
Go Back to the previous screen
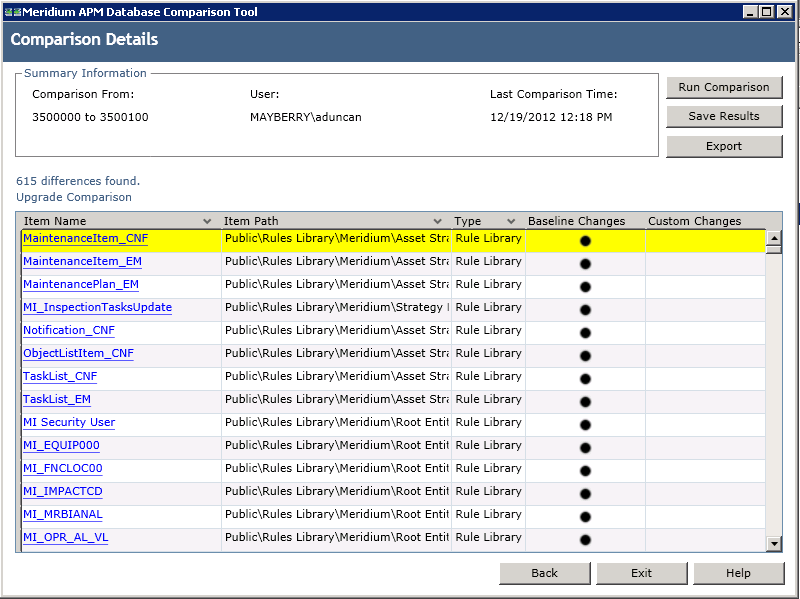(544, 573)
